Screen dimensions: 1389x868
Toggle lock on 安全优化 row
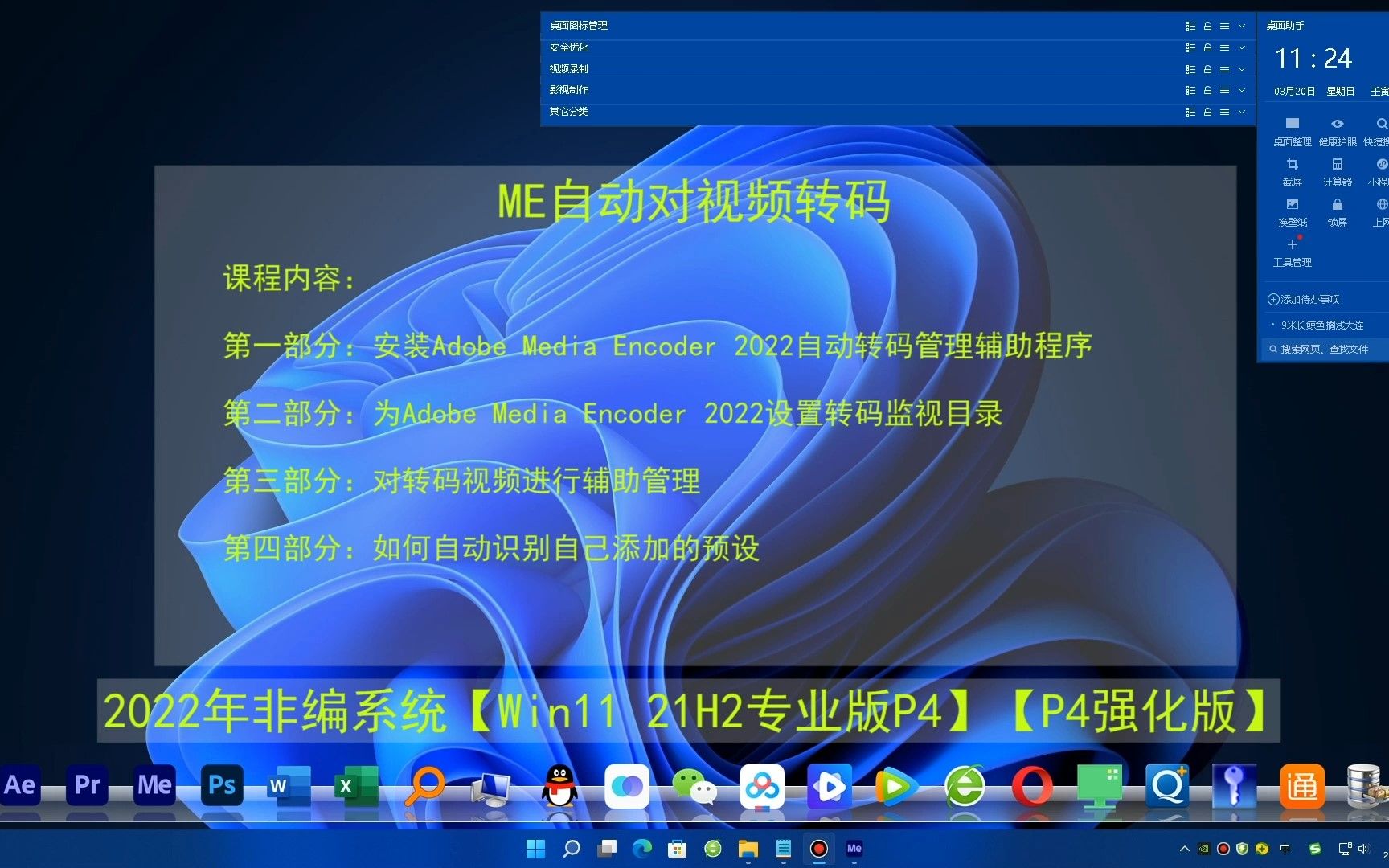[1207, 47]
